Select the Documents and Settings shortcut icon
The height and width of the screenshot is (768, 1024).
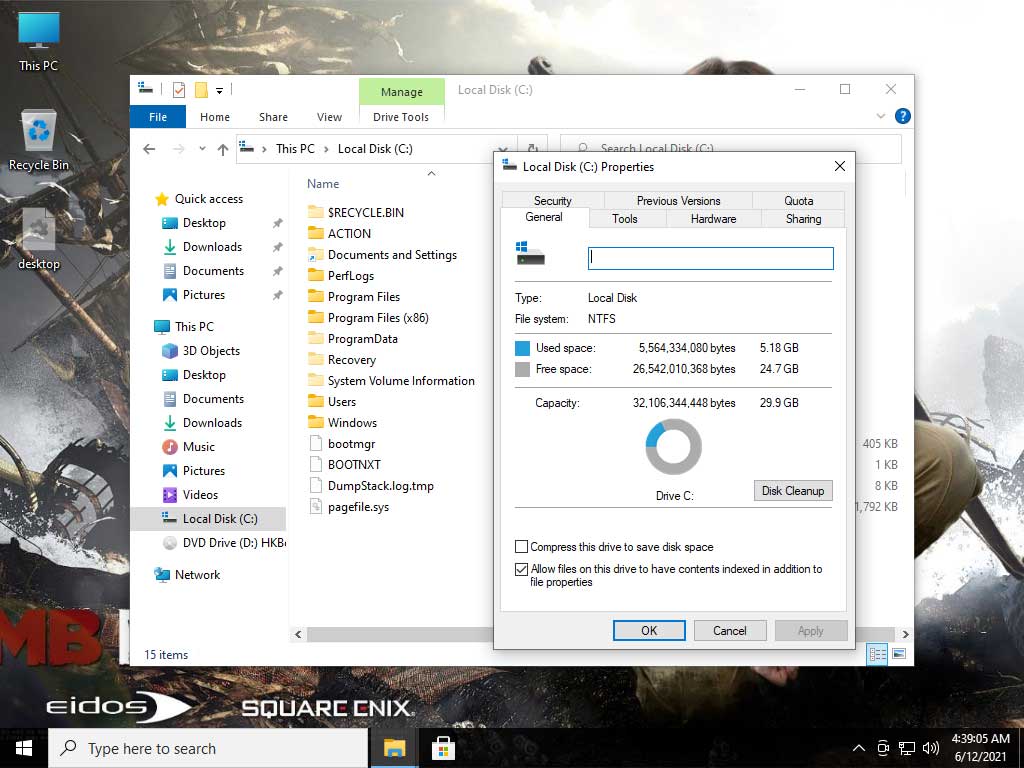point(316,254)
